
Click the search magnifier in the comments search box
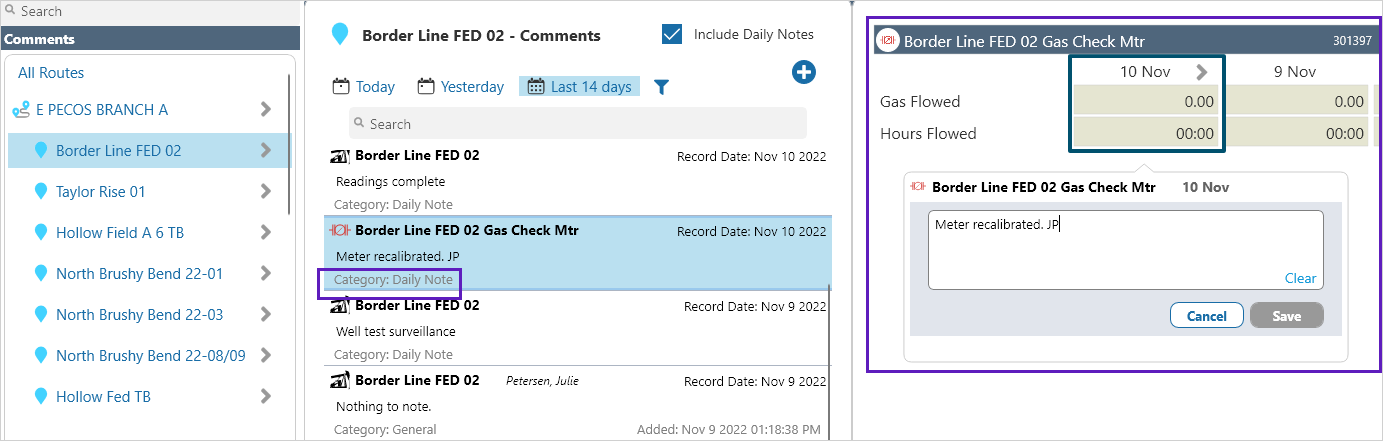click(360, 124)
